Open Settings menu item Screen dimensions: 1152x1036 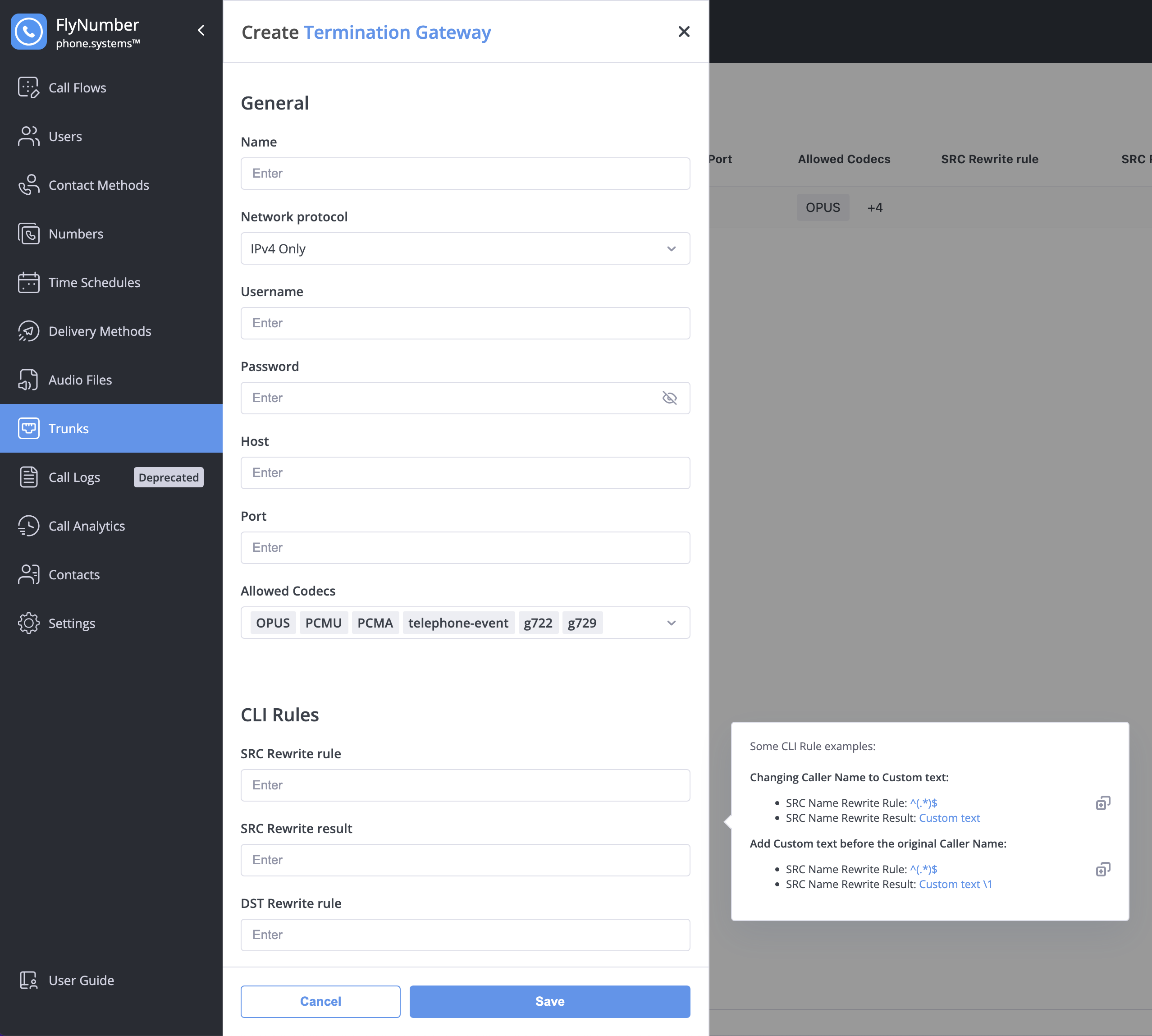[111, 623]
